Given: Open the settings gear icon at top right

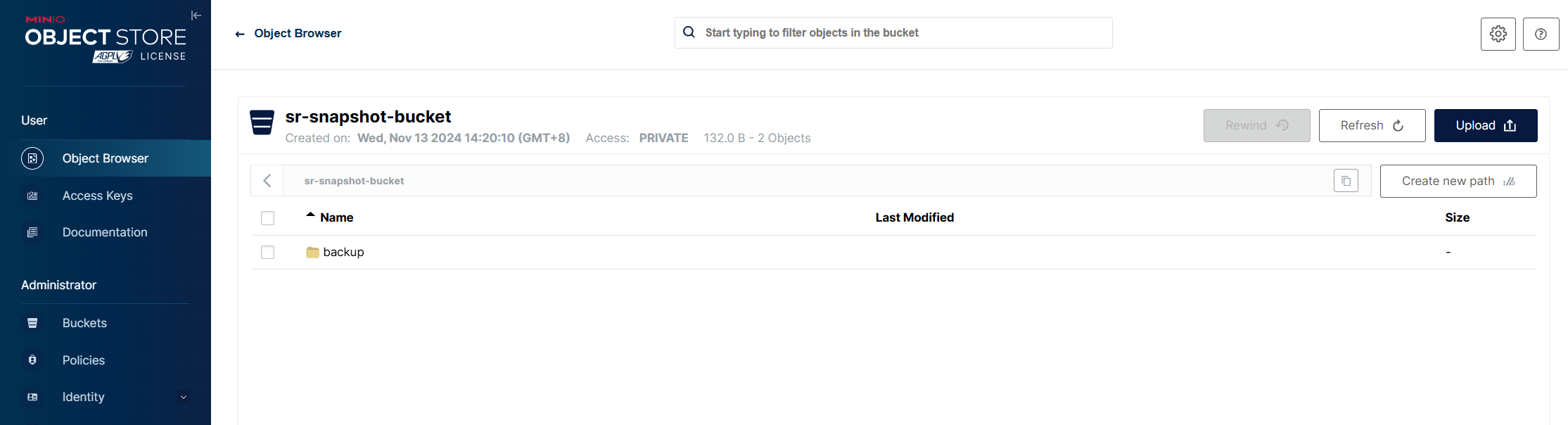Looking at the screenshot, I should 1498,34.
